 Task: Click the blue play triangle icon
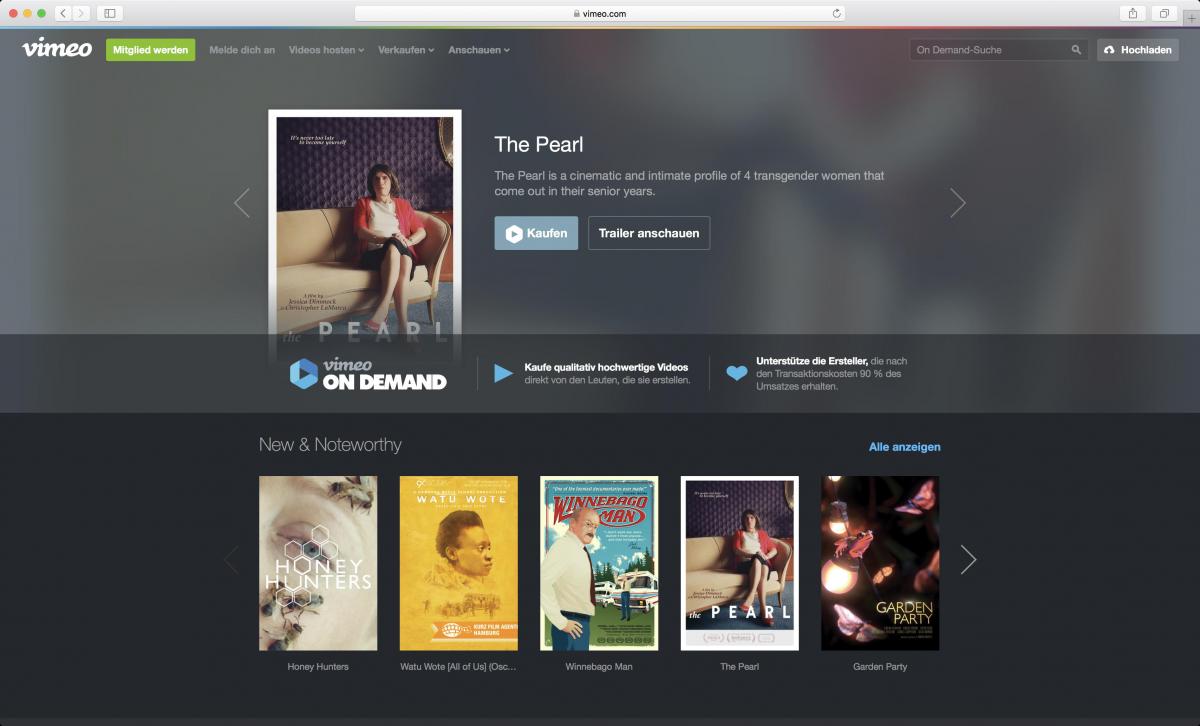pyautogui.click(x=503, y=373)
